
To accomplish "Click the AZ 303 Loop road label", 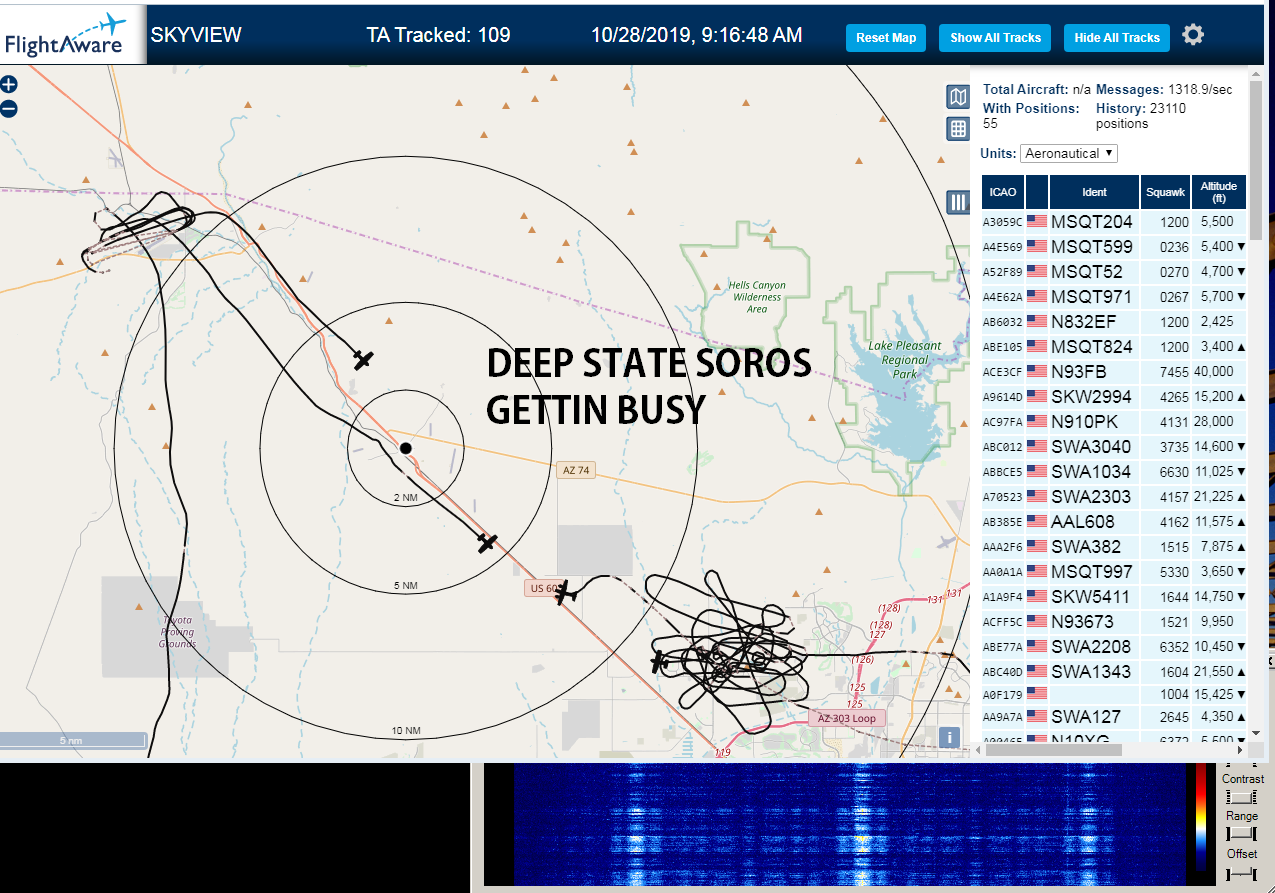I will tap(846, 718).
